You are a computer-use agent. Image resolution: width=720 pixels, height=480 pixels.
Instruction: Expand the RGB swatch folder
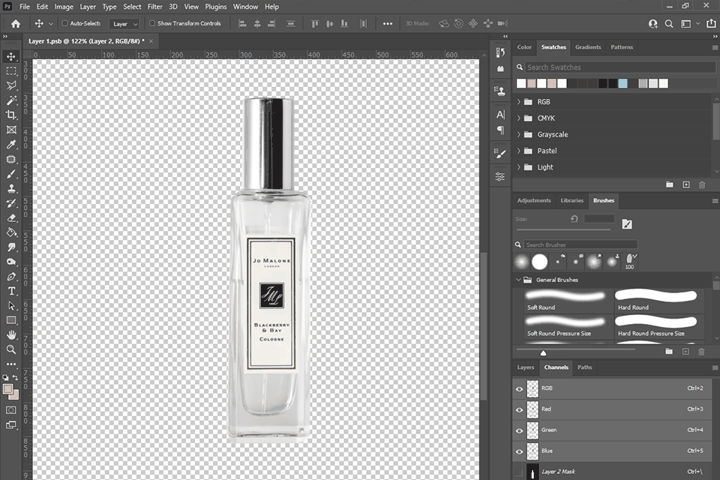click(x=519, y=102)
